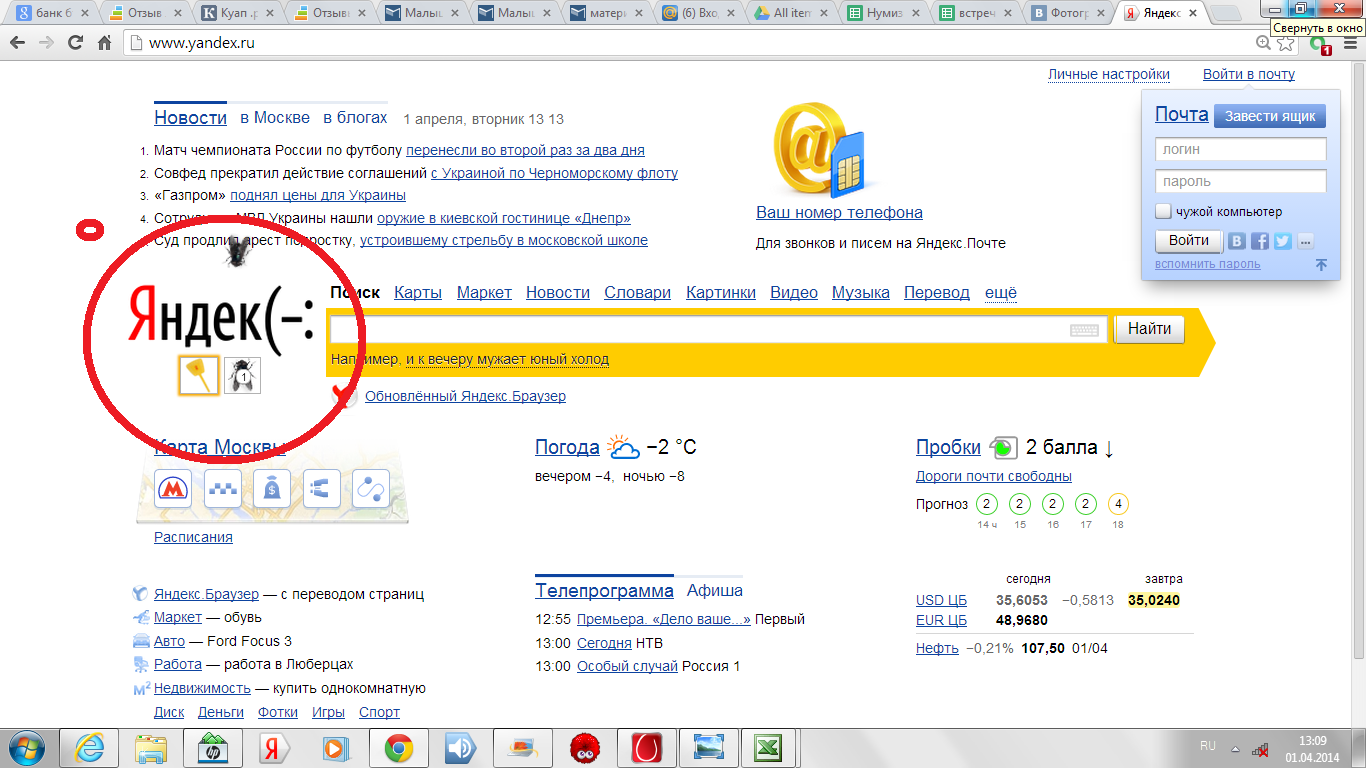Open the Личные настройки link
Viewport: 1366px width, 768px height.
tap(1109, 74)
